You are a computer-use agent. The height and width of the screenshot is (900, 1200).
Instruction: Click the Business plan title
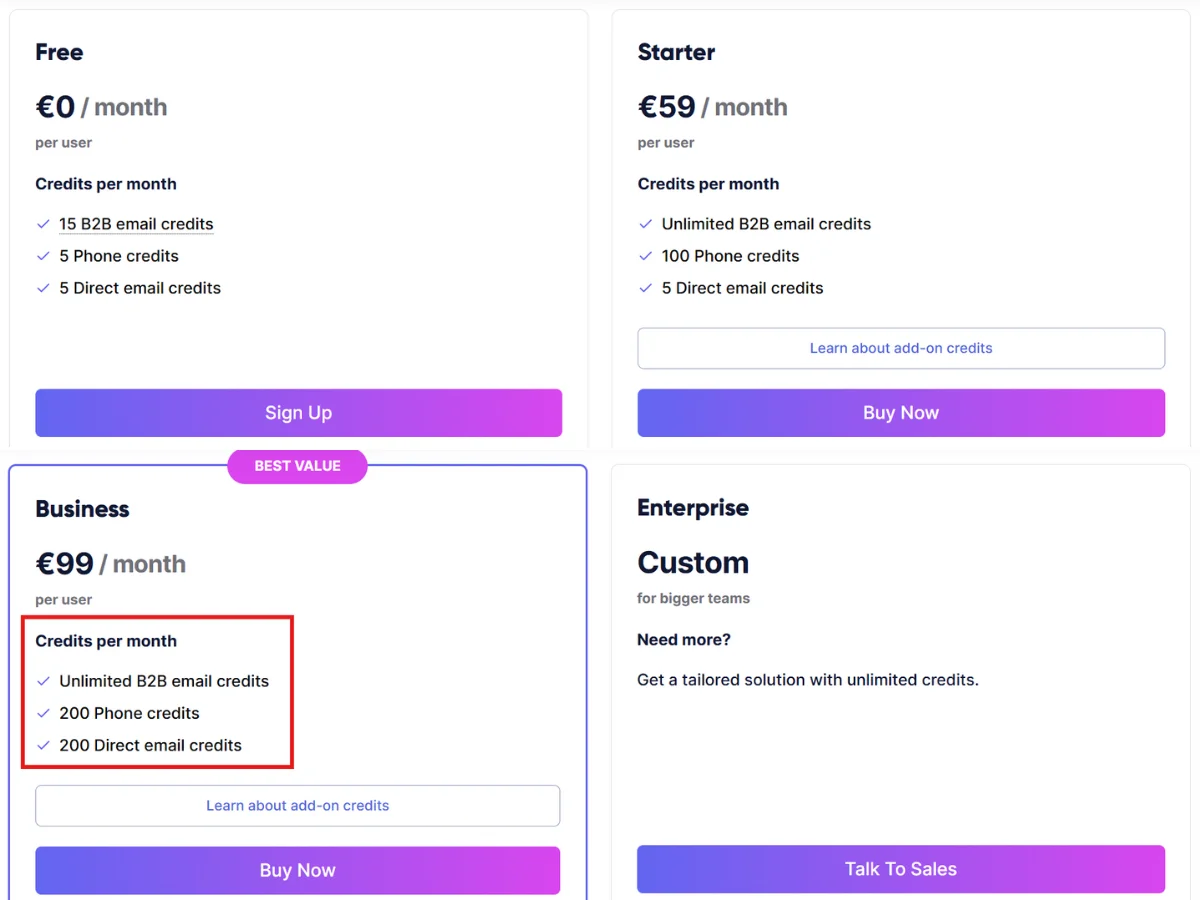point(83,509)
